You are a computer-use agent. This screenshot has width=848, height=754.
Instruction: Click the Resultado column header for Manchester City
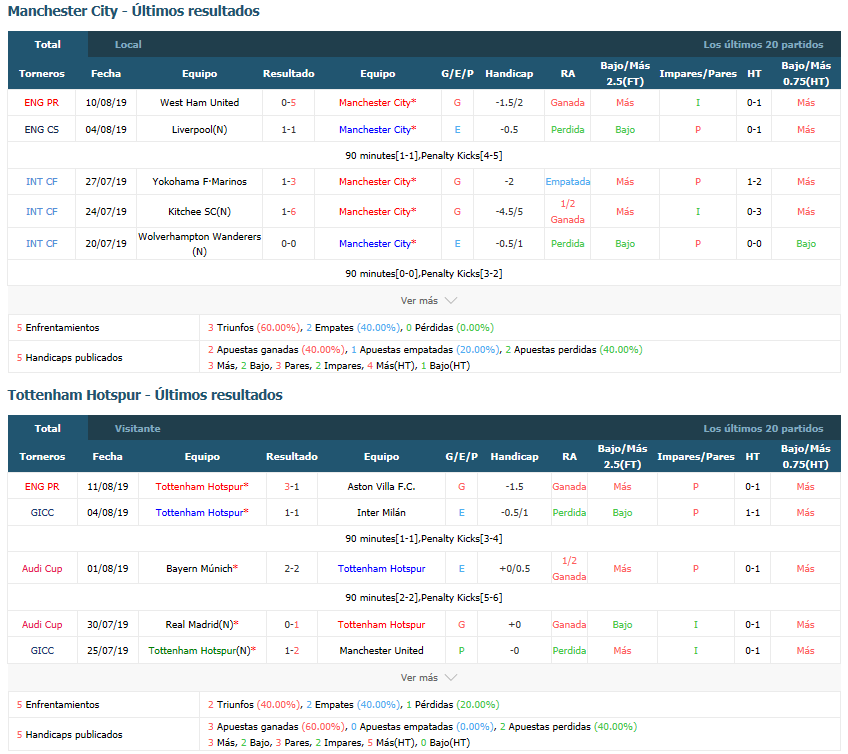coord(289,74)
